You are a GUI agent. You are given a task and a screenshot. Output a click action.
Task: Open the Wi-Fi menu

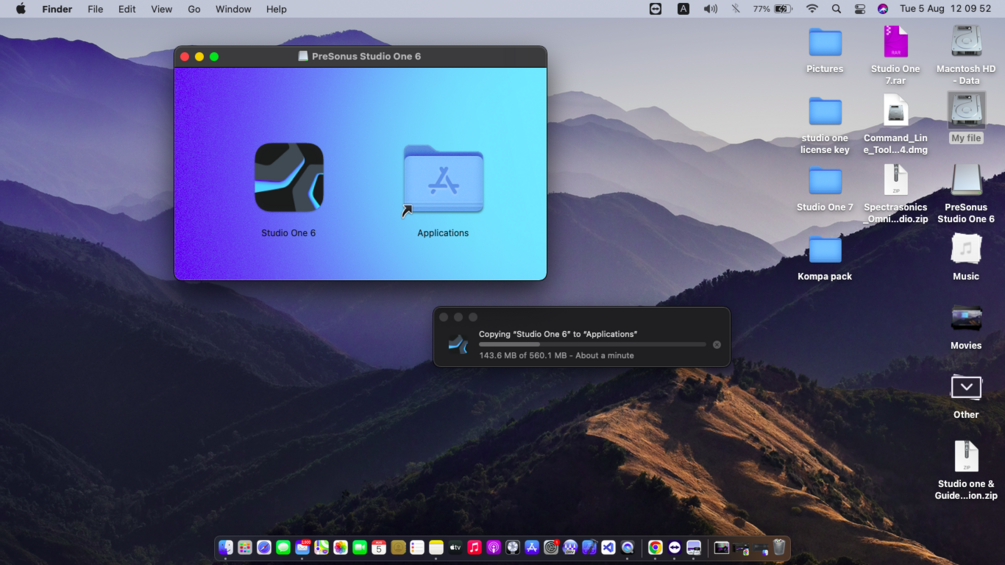812,9
